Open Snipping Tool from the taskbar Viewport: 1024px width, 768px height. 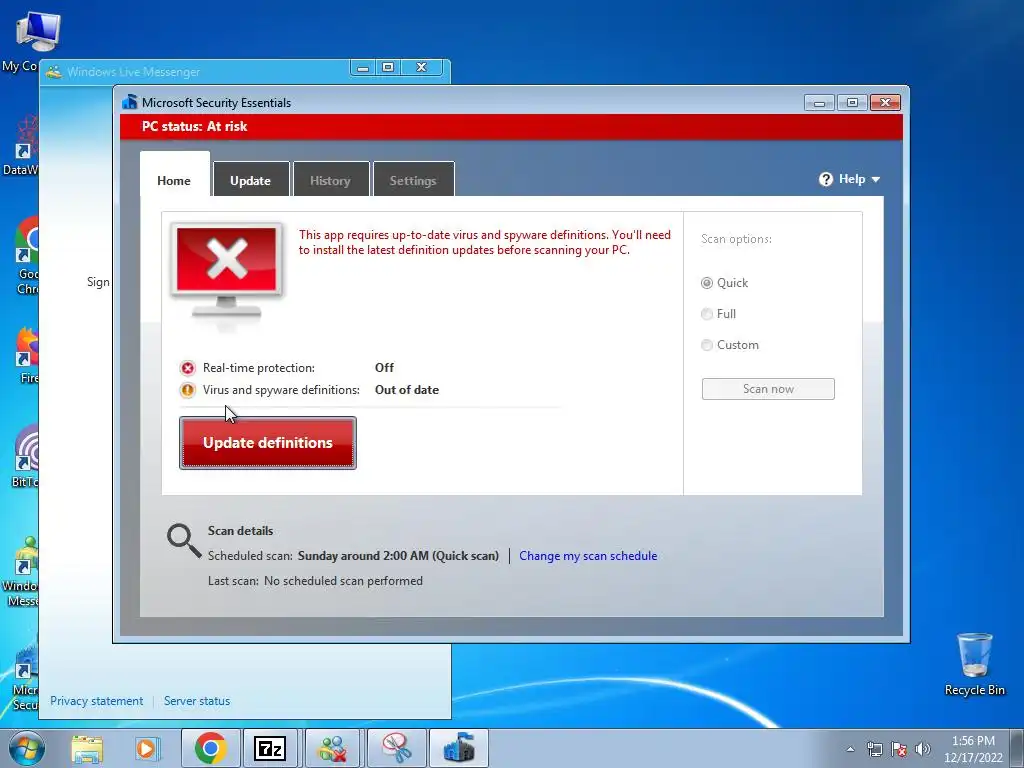tap(396, 748)
